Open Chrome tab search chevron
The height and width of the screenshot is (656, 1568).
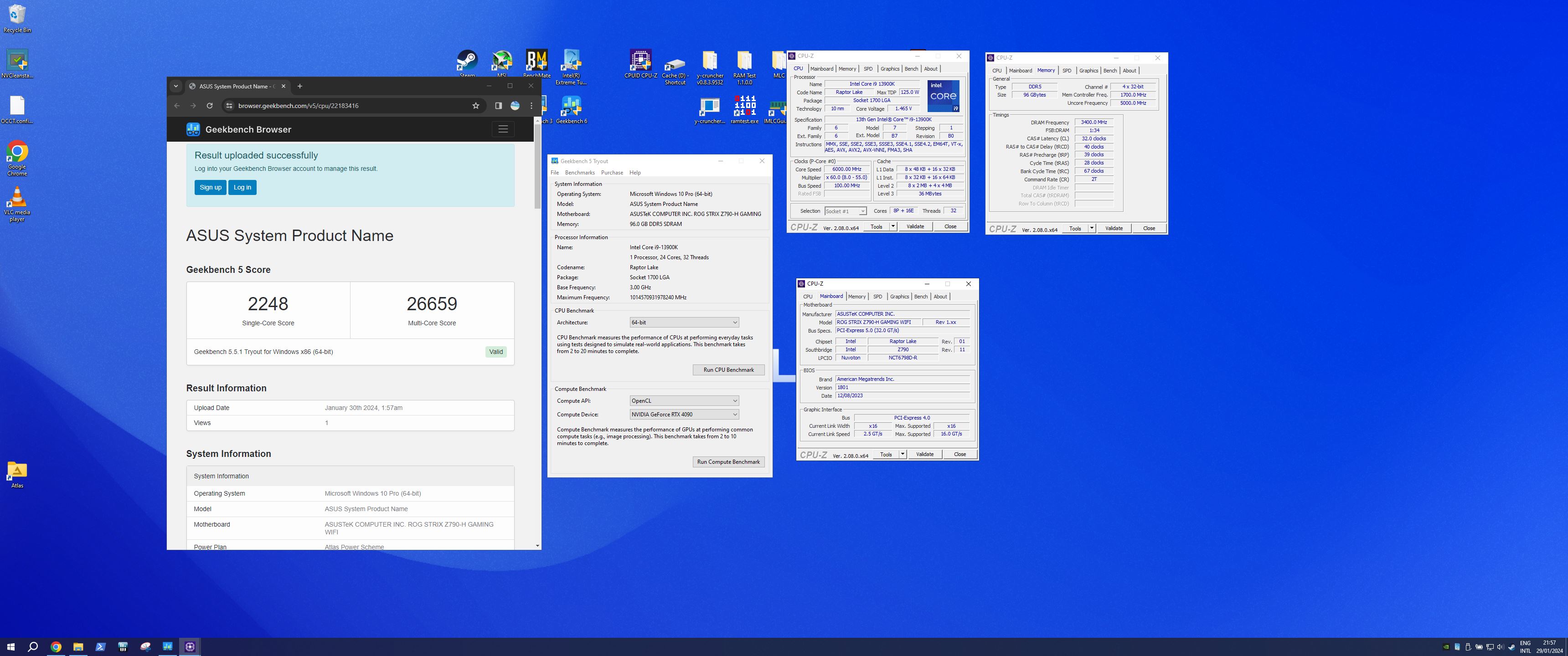176,86
